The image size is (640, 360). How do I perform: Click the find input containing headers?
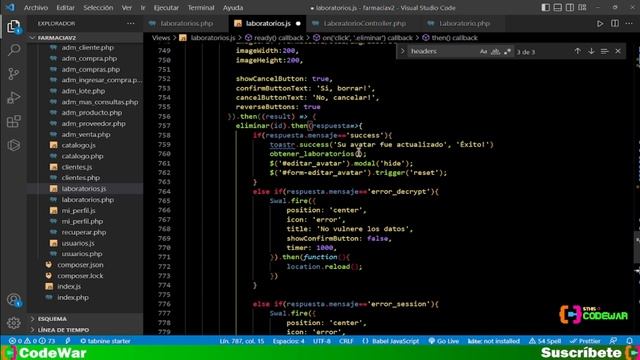coord(443,51)
